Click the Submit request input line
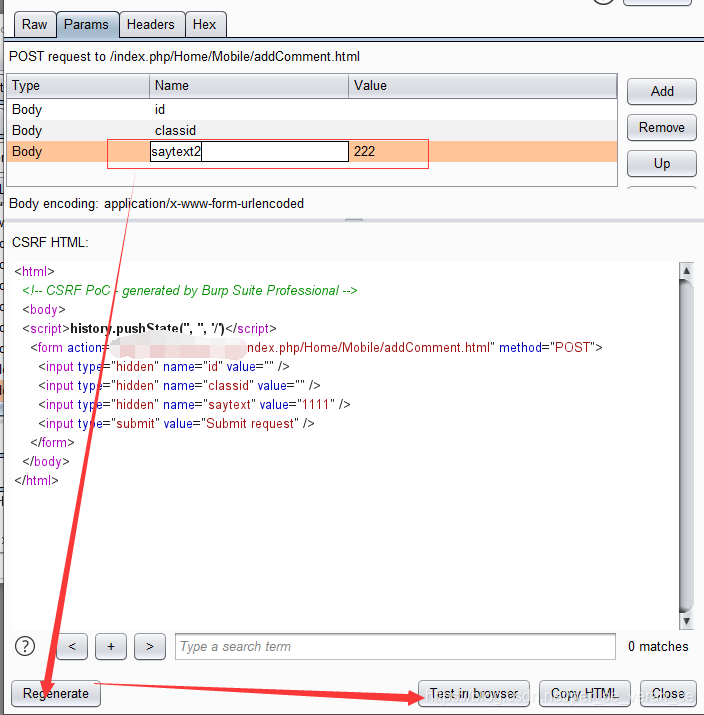Viewport: 704px width, 715px height. (176, 424)
